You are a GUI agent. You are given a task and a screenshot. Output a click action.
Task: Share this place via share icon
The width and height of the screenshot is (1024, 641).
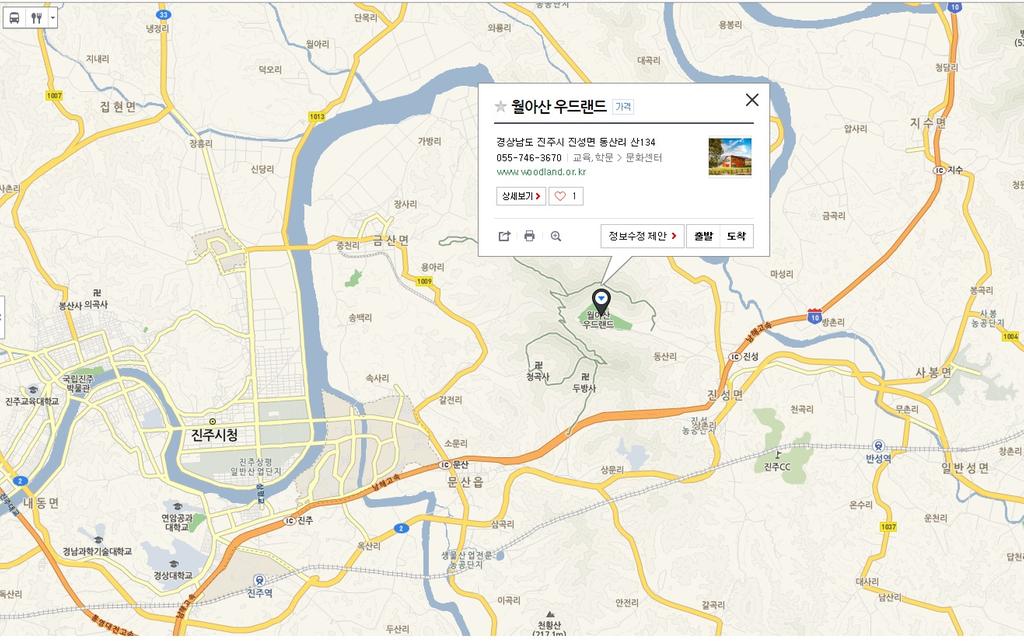click(504, 236)
